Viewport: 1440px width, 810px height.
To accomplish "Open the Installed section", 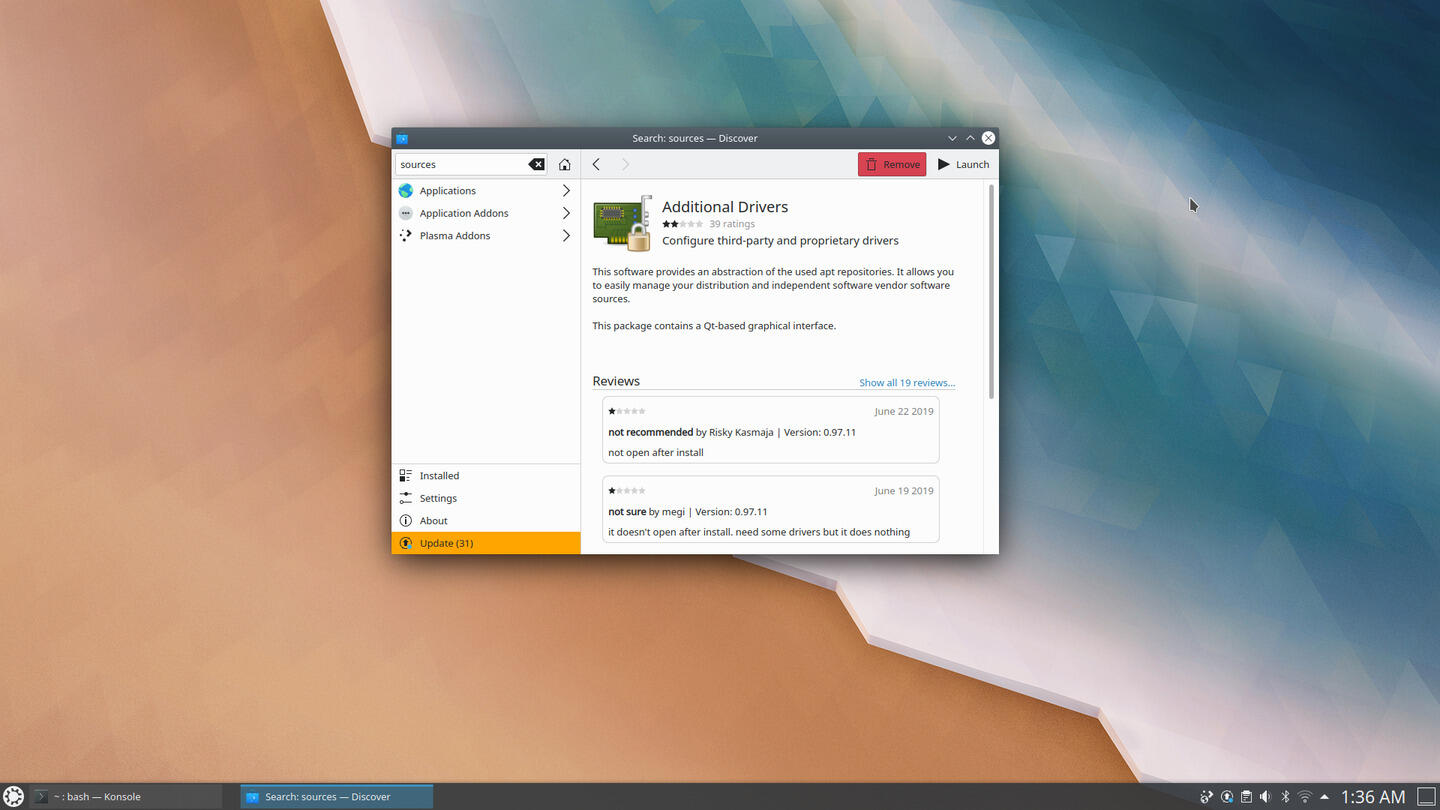I will (x=486, y=476).
